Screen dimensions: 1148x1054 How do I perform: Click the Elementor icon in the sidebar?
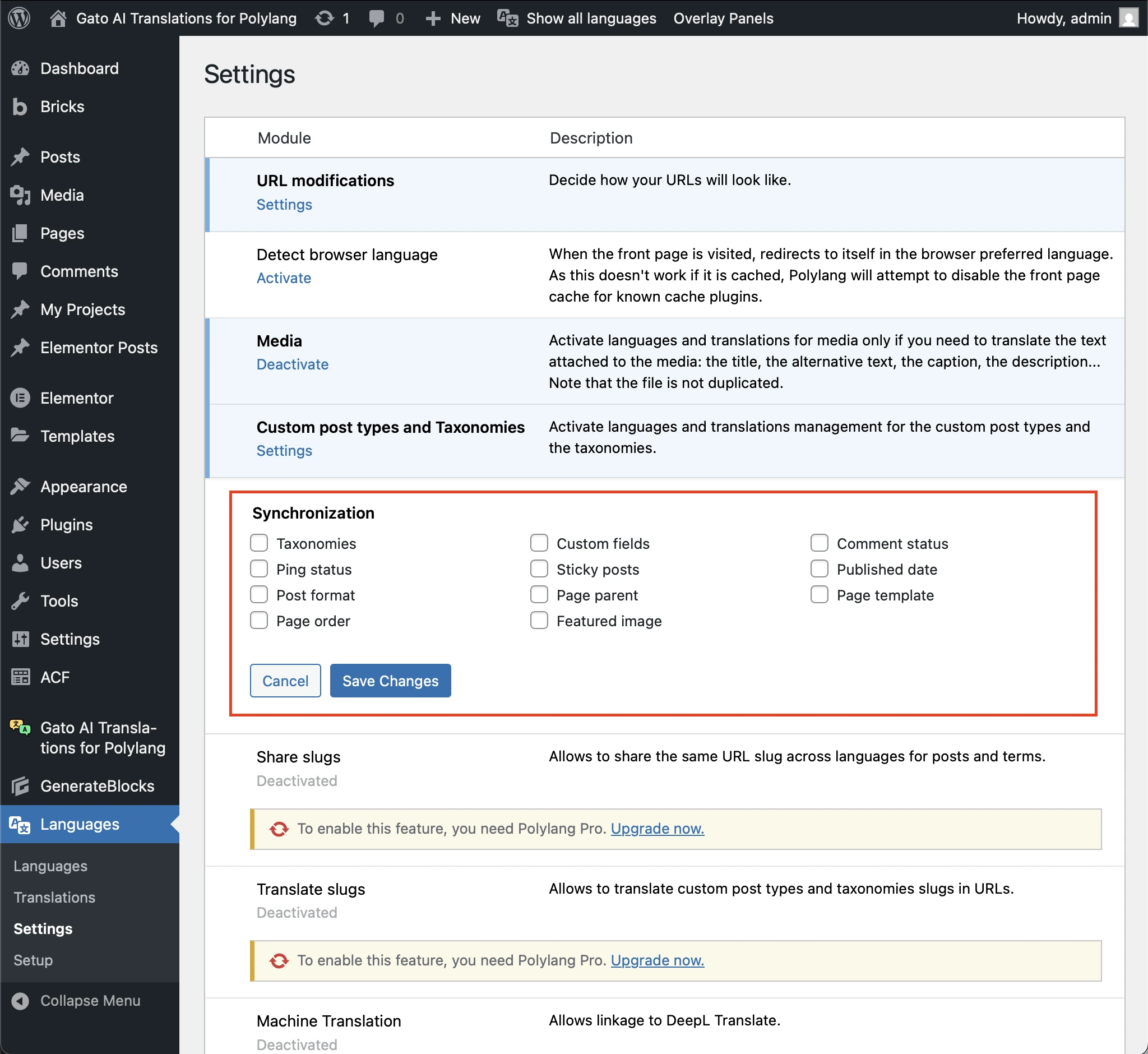pyautogui.click(x=21, y=397)
